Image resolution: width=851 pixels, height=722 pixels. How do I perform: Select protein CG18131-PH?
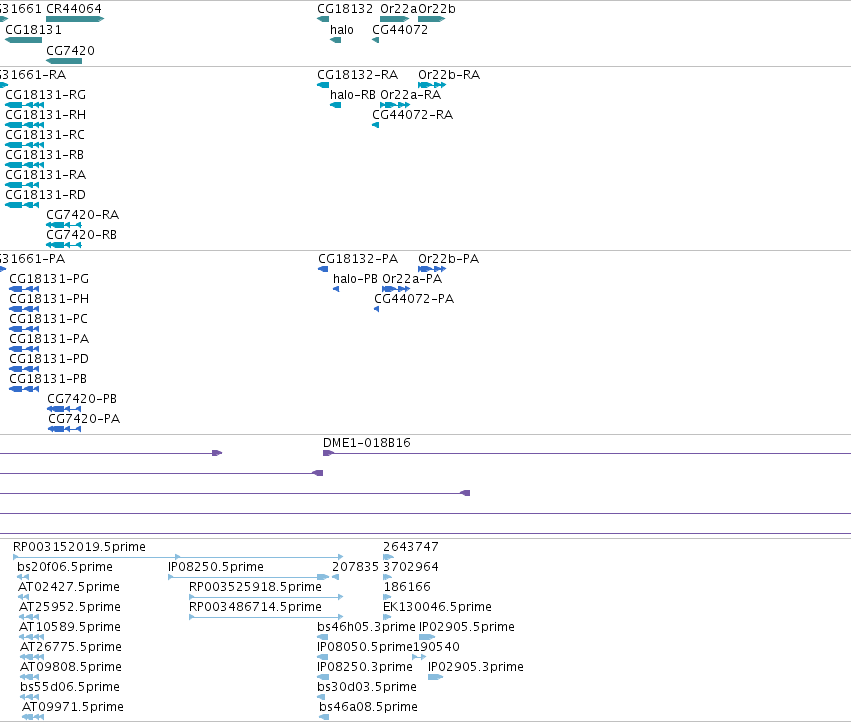[49, 299]
